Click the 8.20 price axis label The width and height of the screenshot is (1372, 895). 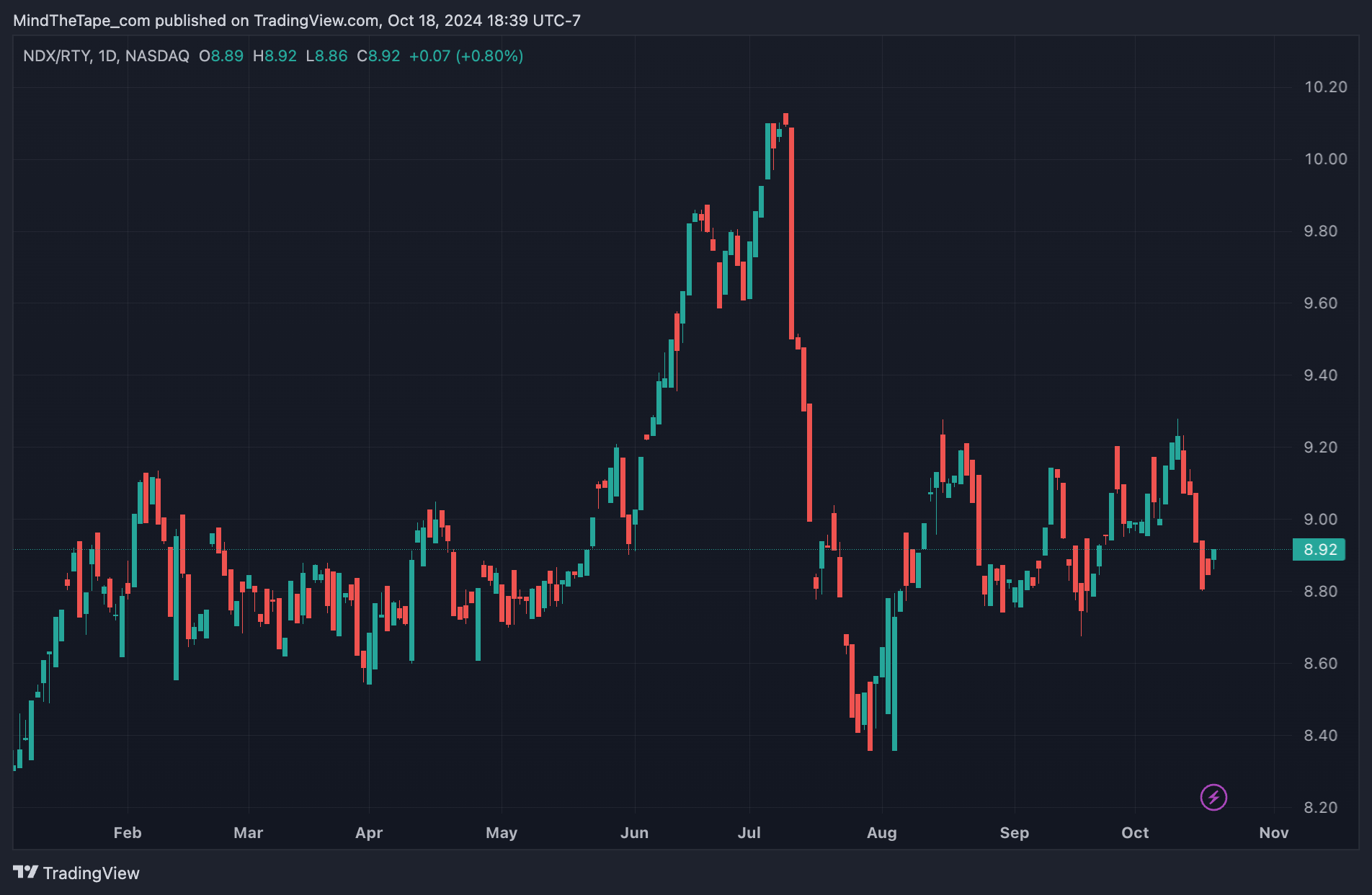[x=1320, y=808]
